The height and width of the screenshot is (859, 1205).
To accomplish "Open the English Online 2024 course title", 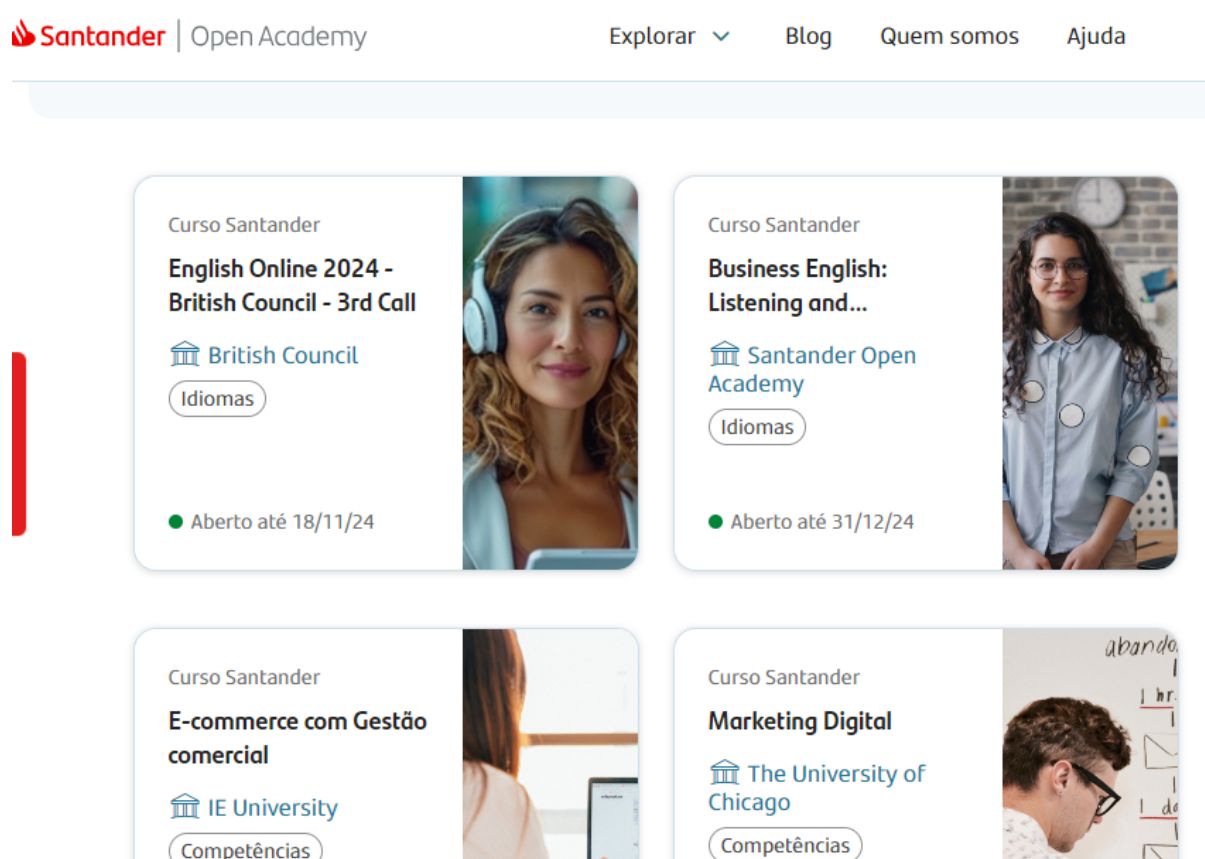I will point(291,285).
